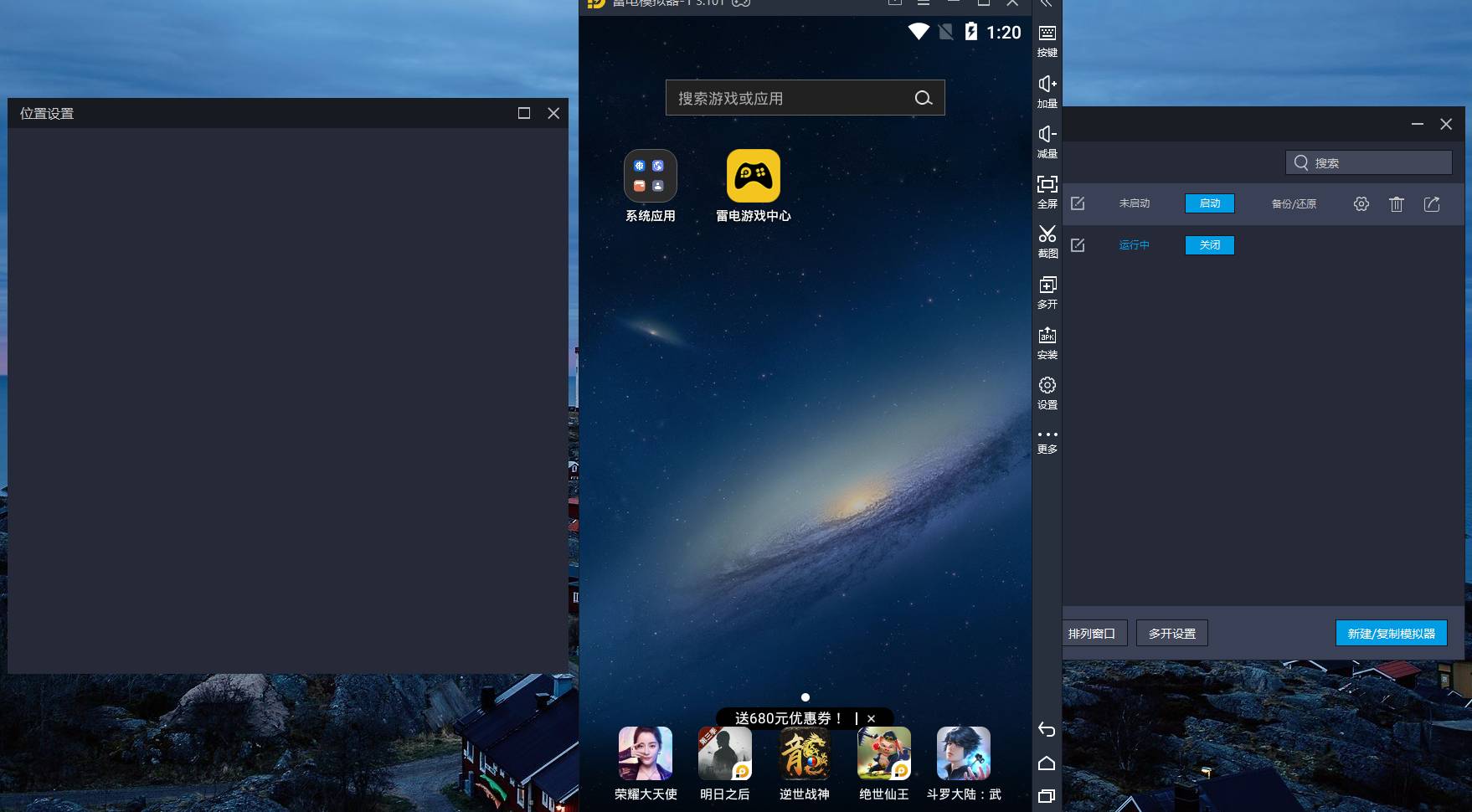Screen dimensions: 1472x812
Task: Open recent apps button in sidebar
Action: [x=1047, y=796]
